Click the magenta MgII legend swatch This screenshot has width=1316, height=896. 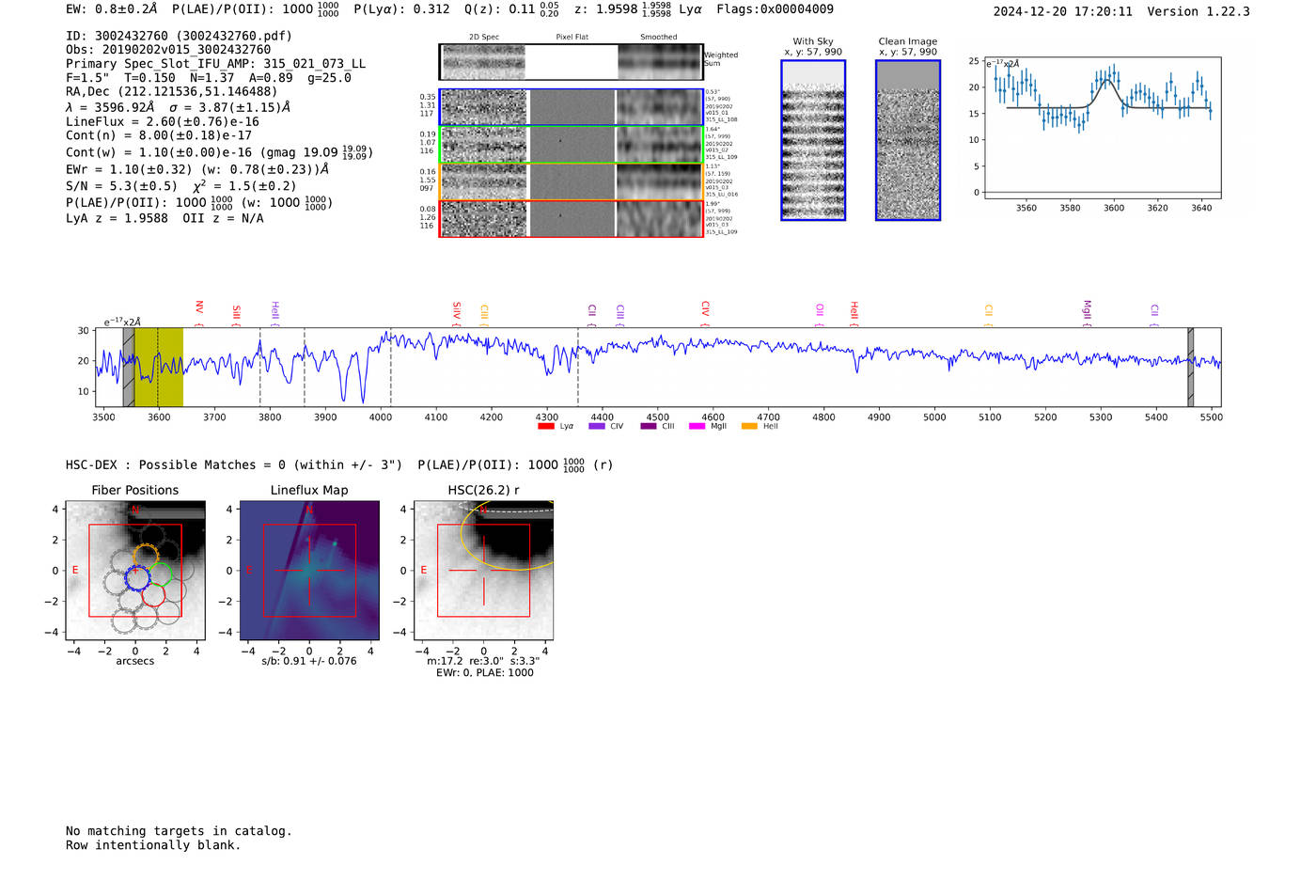(x=697, y=427)
